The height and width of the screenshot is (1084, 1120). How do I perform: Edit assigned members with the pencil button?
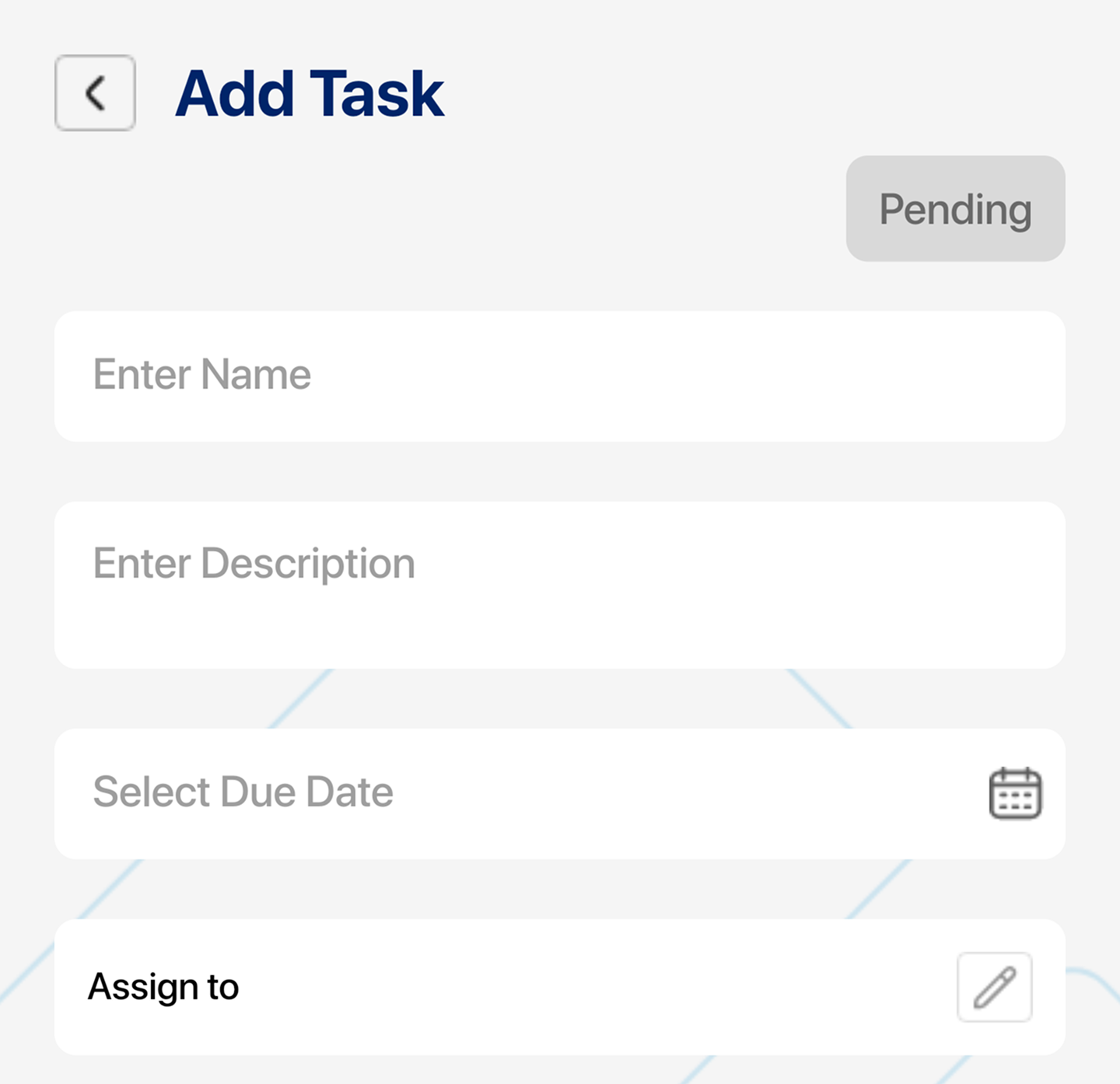(x=995, y=987)
